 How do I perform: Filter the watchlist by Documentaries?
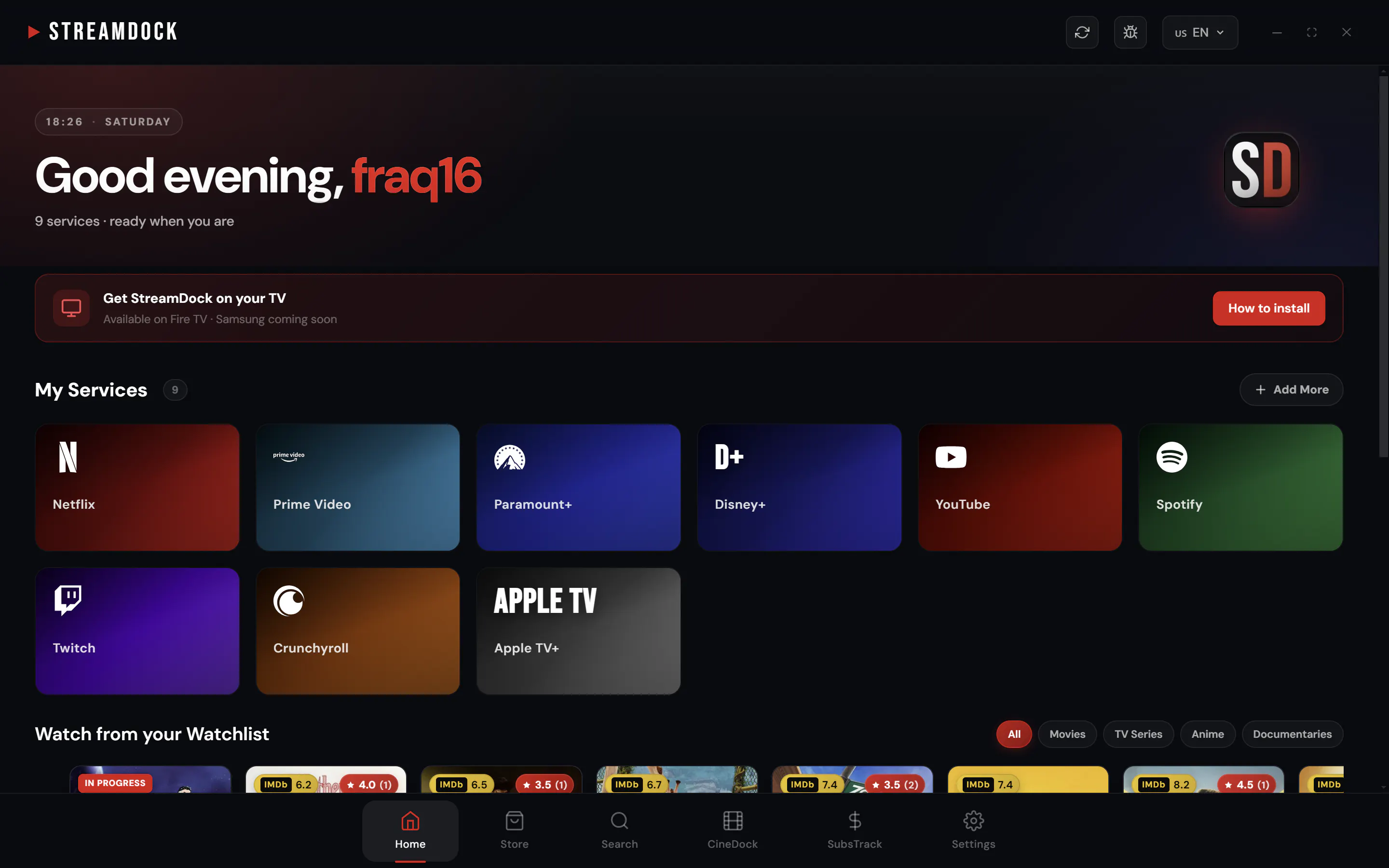(1293, 734)
